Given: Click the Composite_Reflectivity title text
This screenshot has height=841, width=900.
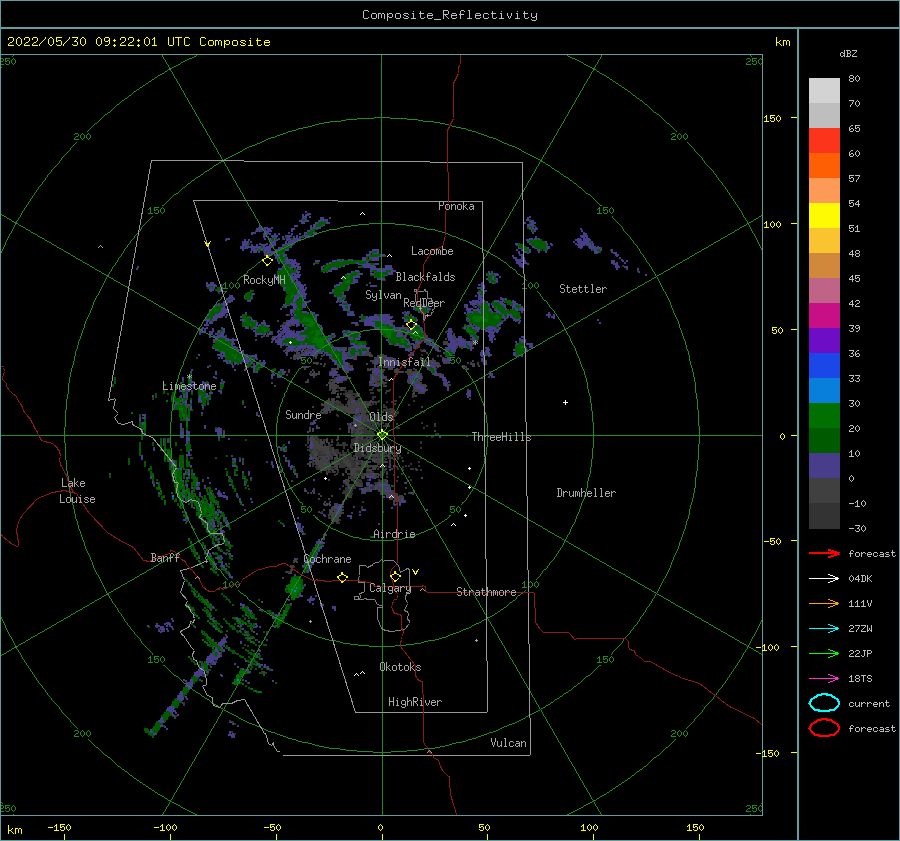Looking at the screenshot, I should pyautogui.click(x=450, y=15).
